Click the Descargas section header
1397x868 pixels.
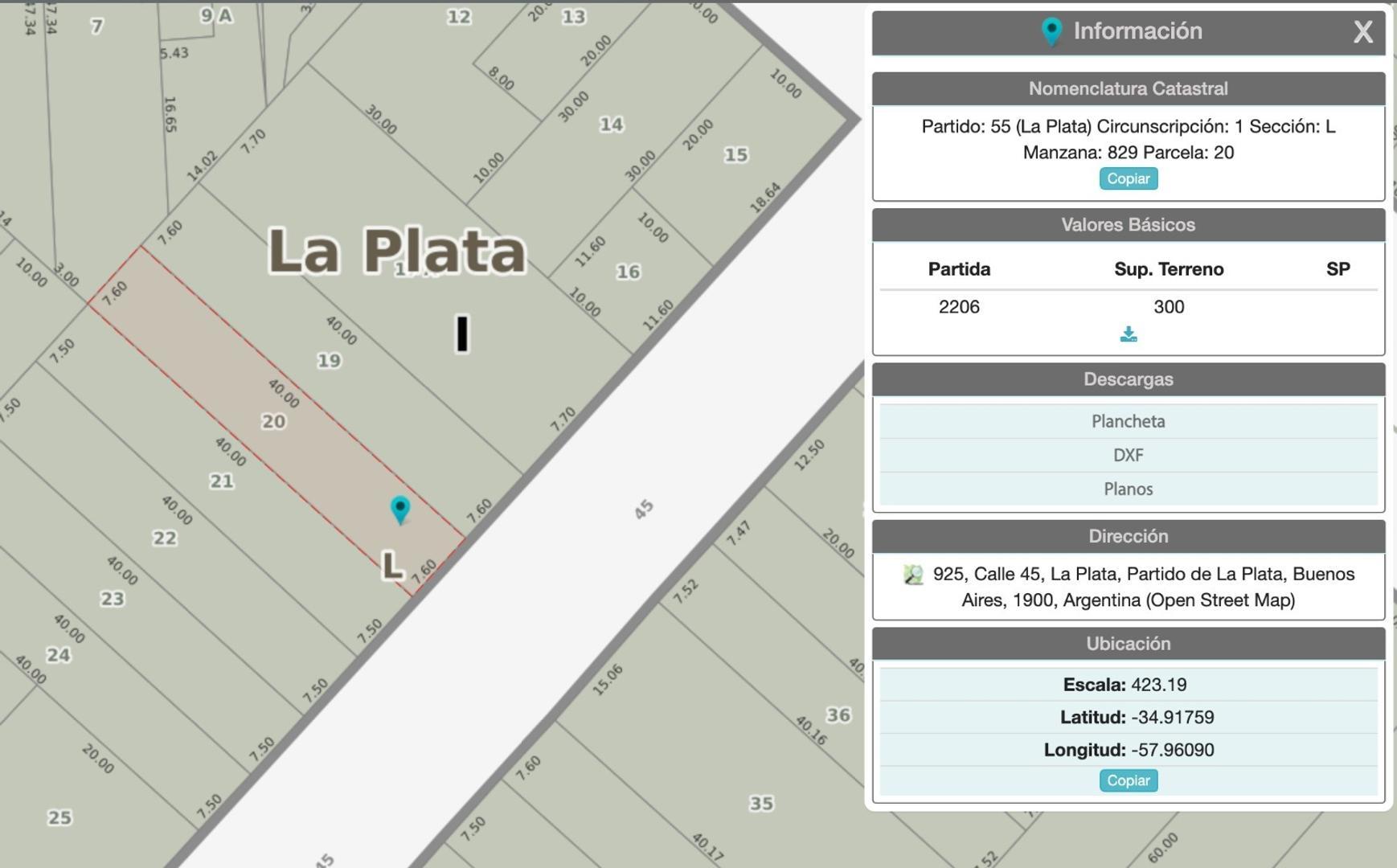(x=1128, y=379)
